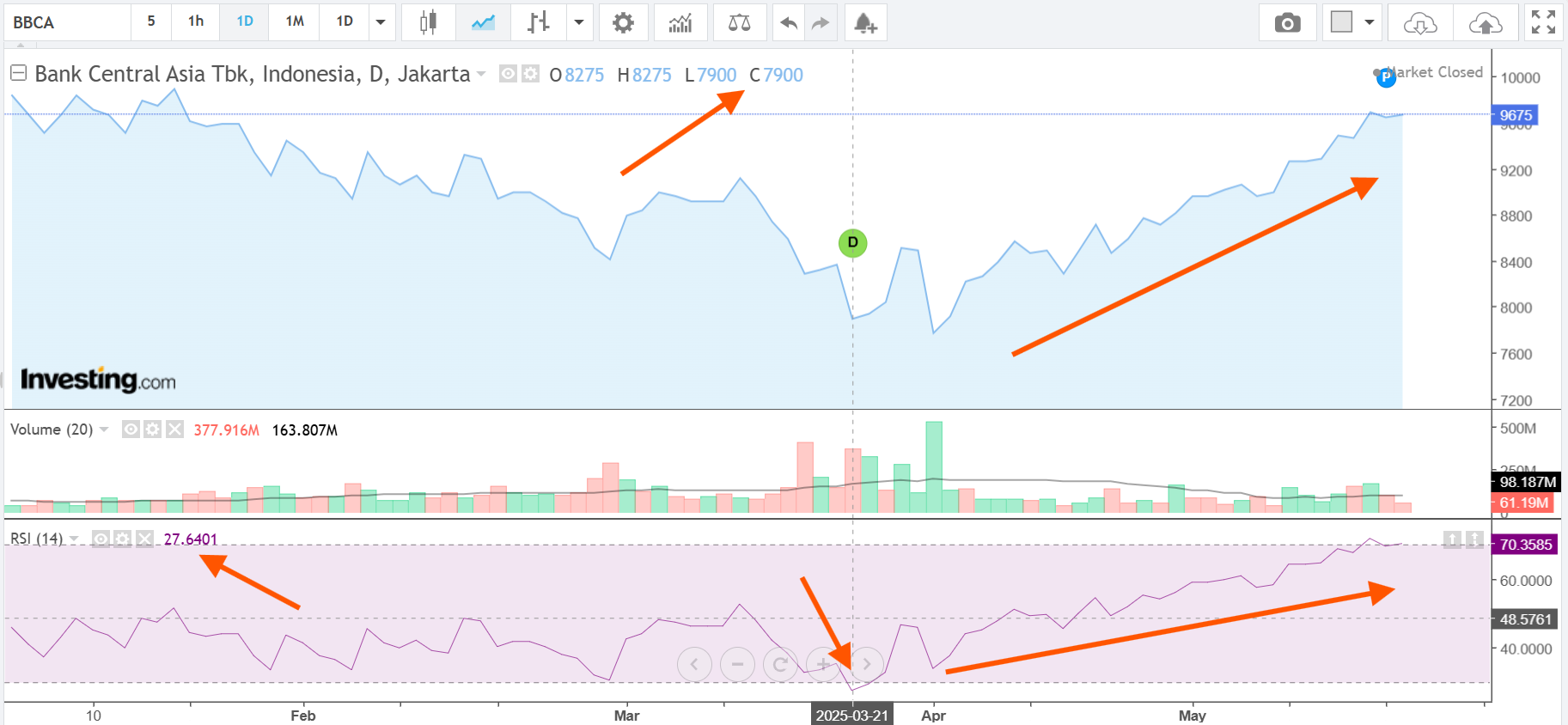Click the layout square icon

pyautogui.click(x=1341, y=21)
